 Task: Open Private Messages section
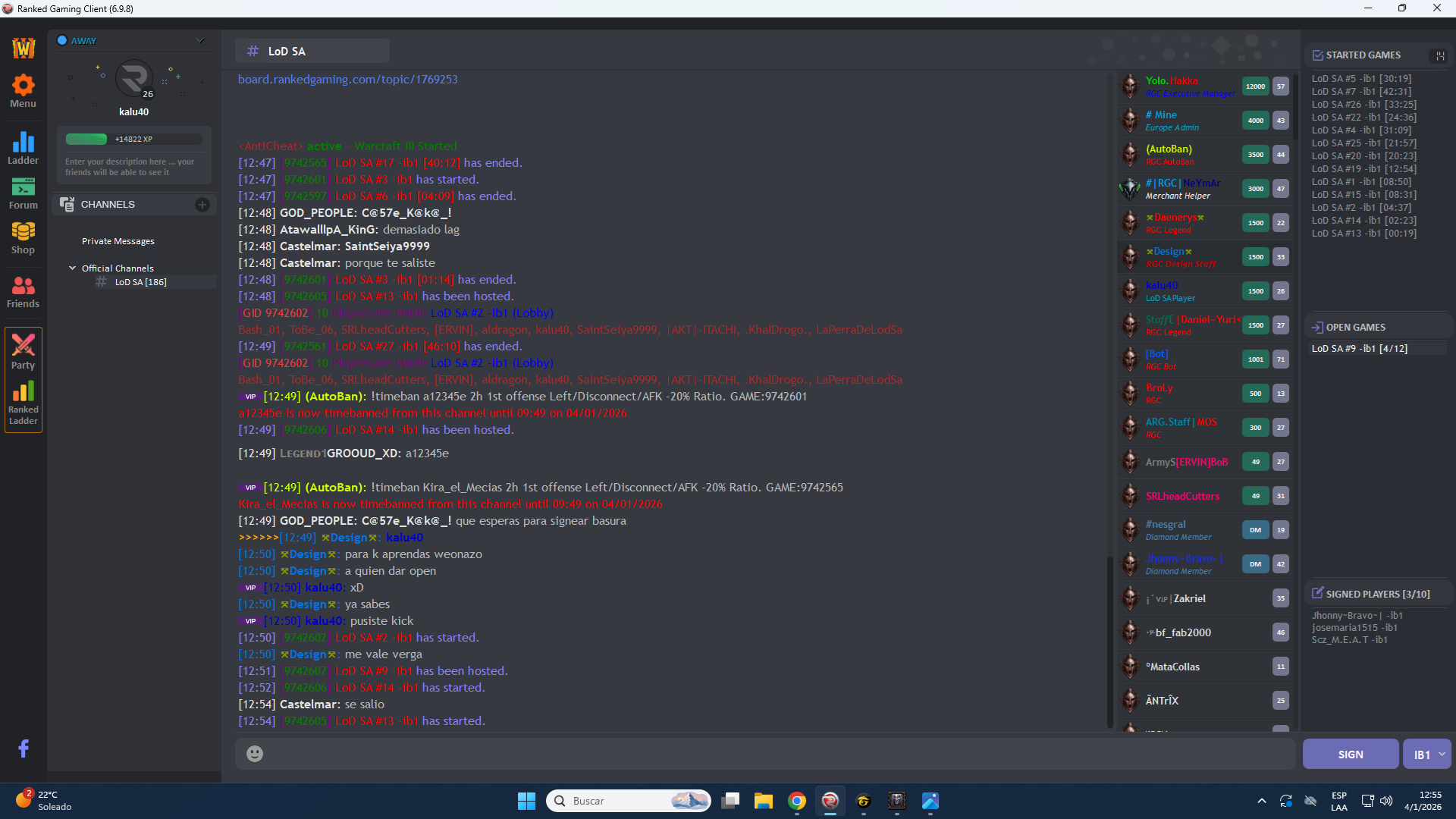point(118,241)
